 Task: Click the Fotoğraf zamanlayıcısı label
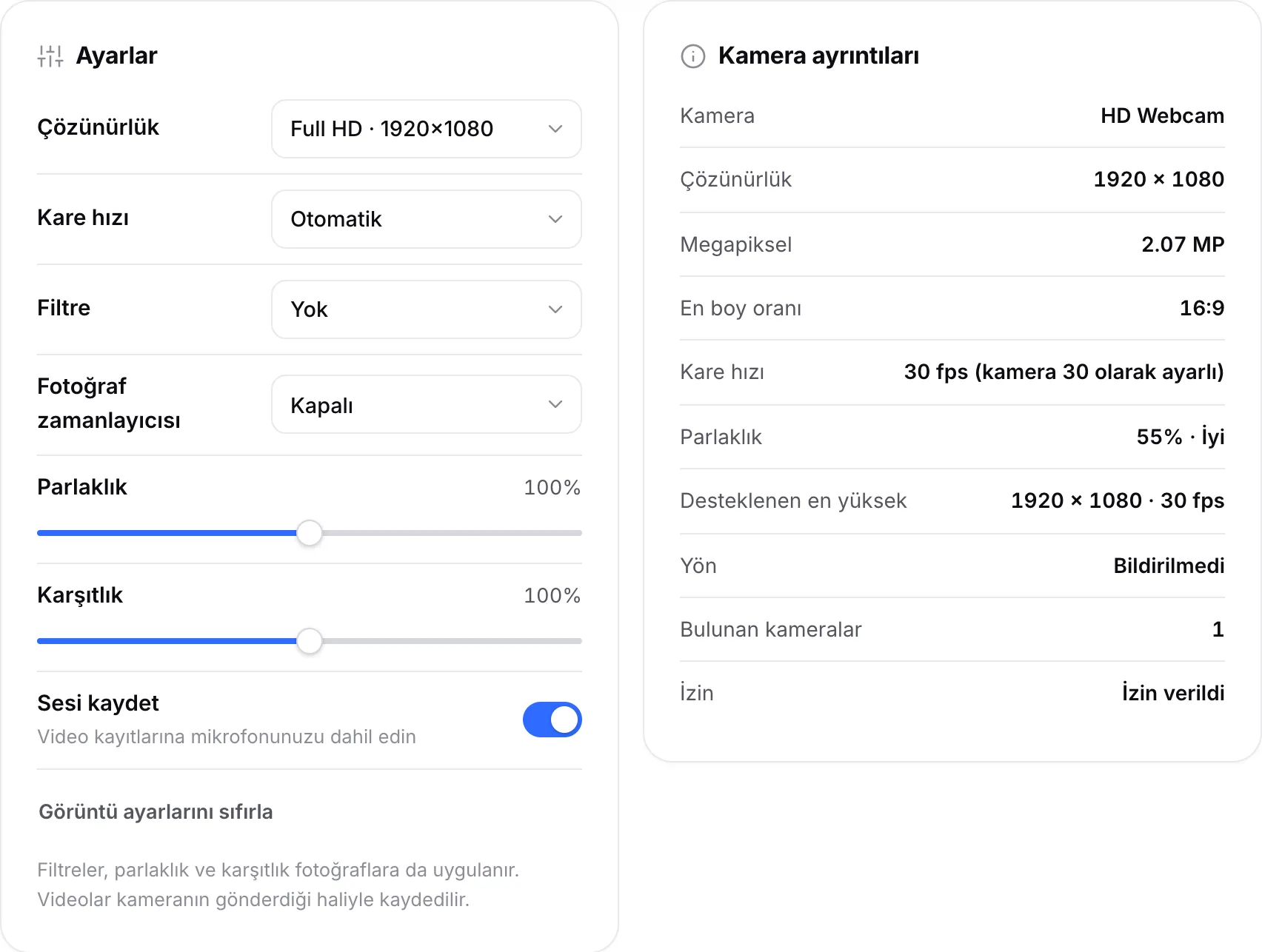coord(109,403)
